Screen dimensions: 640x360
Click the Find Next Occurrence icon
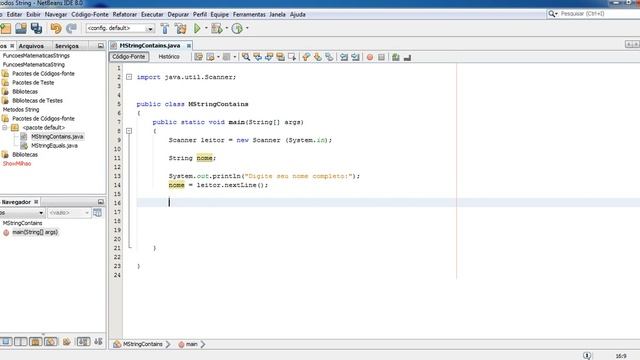click(x=269, y=57)
